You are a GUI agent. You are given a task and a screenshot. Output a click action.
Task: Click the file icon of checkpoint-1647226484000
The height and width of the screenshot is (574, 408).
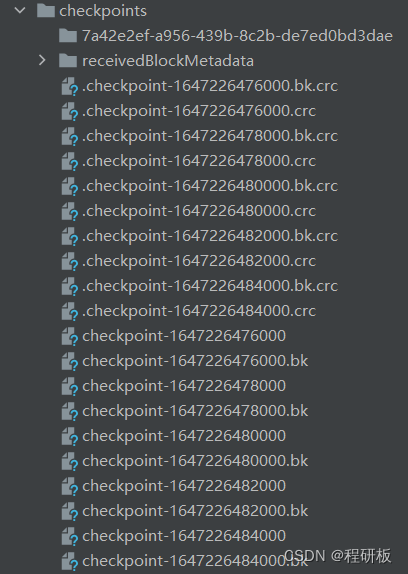click(70, 536)
